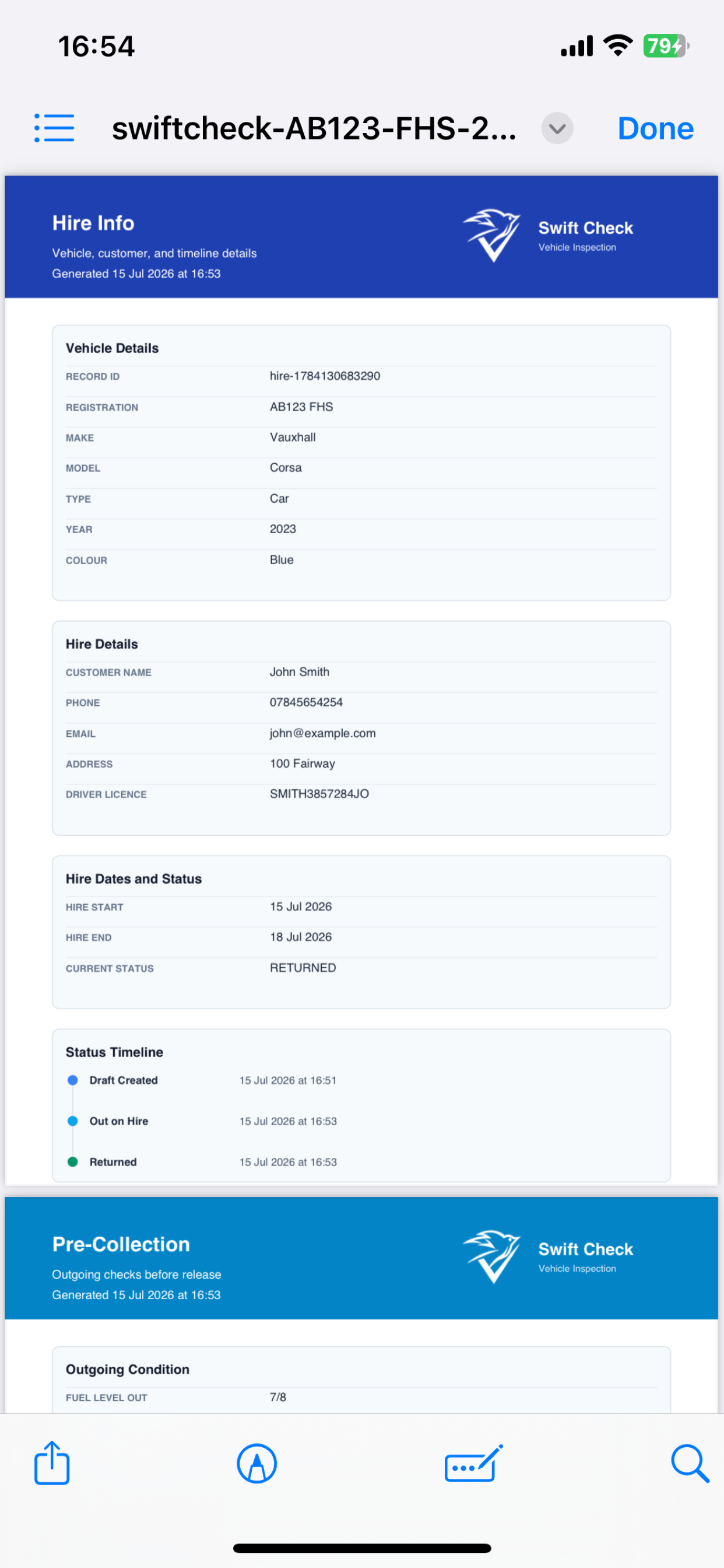Select the Outgoing Condition title
Image resolution: width=724 pixels, height=1568 pixels.
point(128,1369)
